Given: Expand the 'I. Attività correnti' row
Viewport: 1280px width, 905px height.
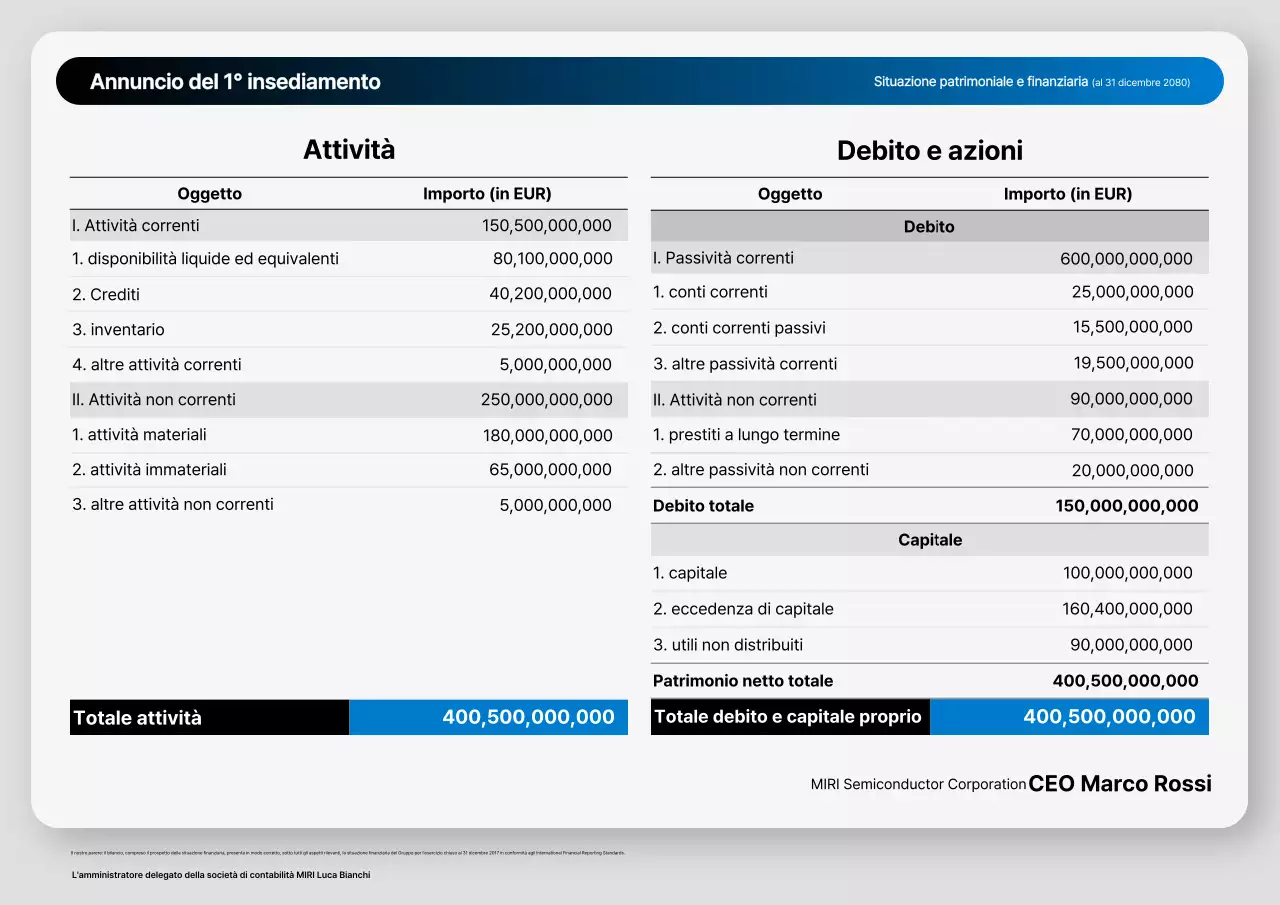Looking at the screenshot, I should coord(348,225).
